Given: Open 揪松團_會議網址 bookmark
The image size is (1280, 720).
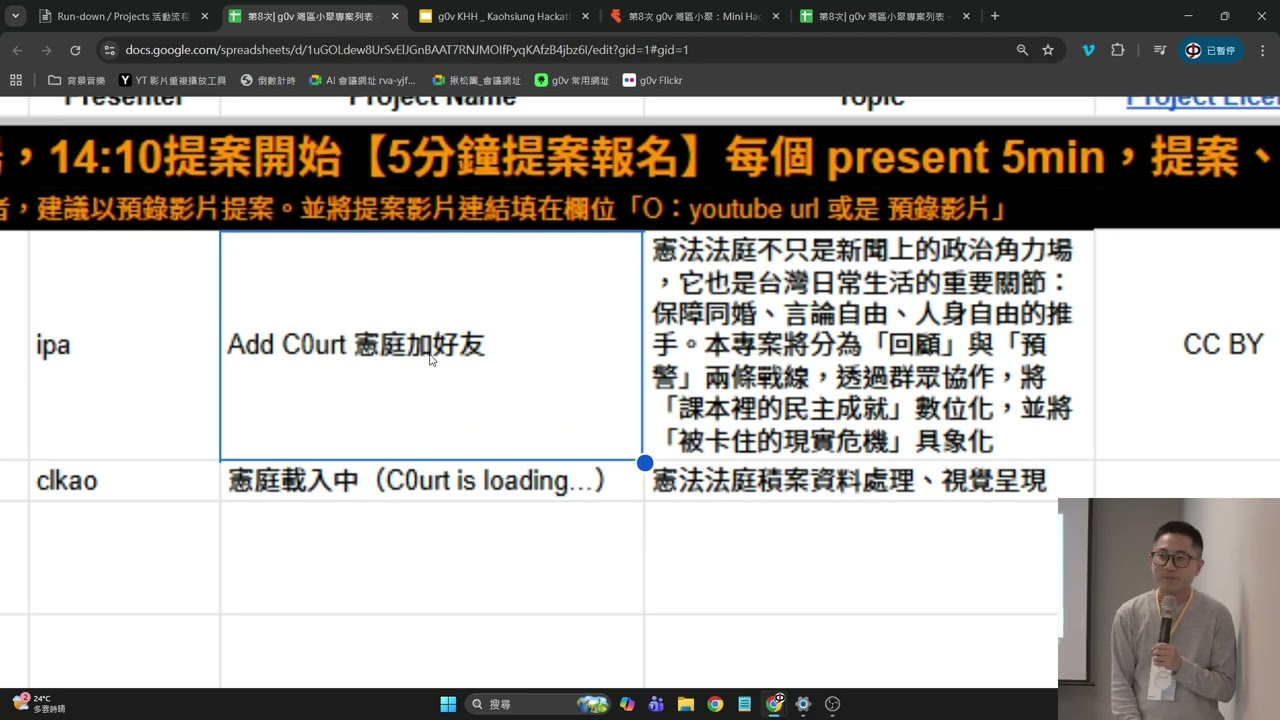Looking at the screenshot, I should pyautogui.click(x=476, y=80).
